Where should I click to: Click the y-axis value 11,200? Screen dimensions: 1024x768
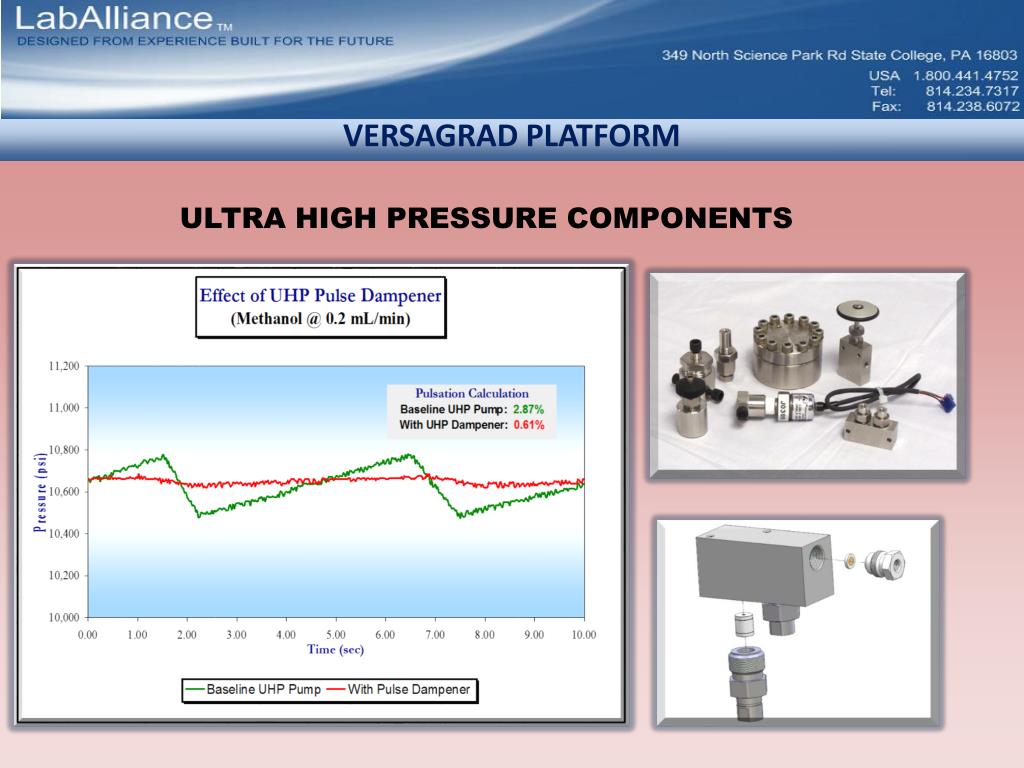[64, 366]
